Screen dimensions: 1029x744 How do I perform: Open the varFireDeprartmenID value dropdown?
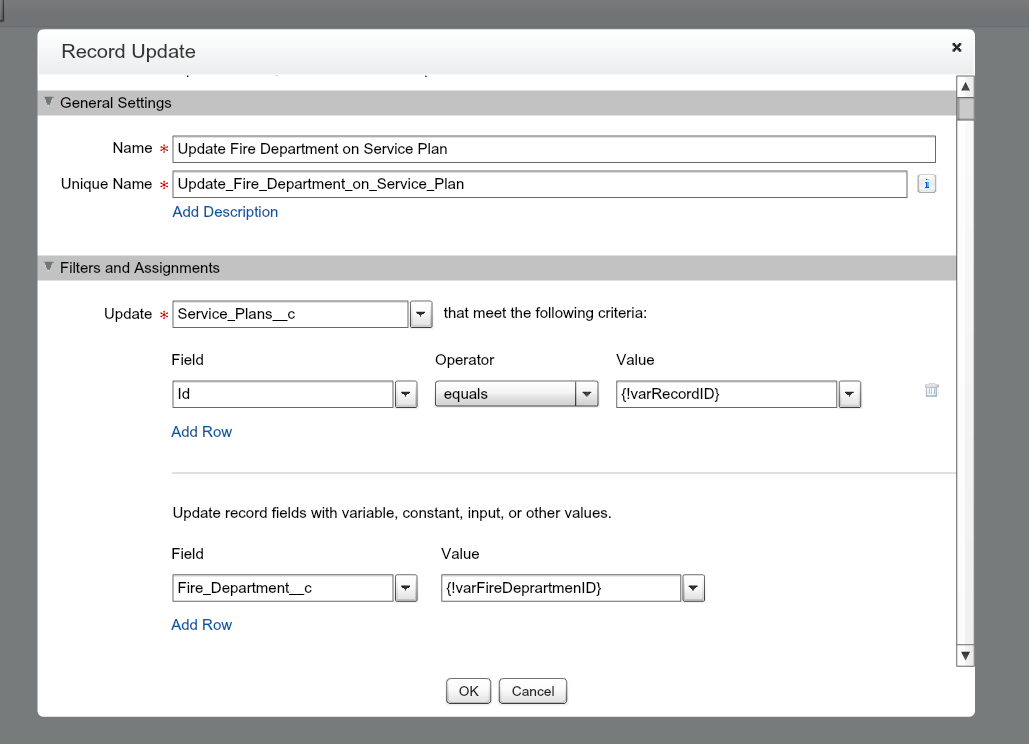click(693, 588)
